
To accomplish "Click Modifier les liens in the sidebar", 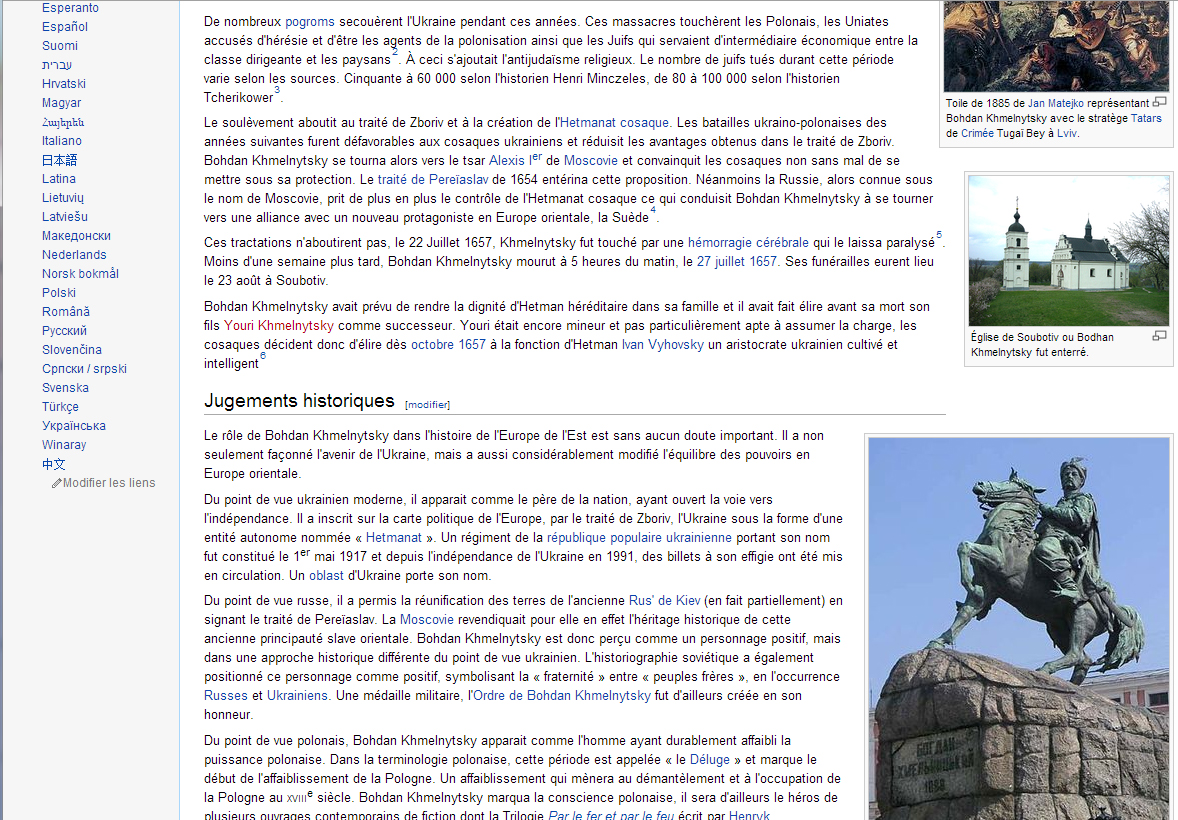I will (x=109, y=483).
